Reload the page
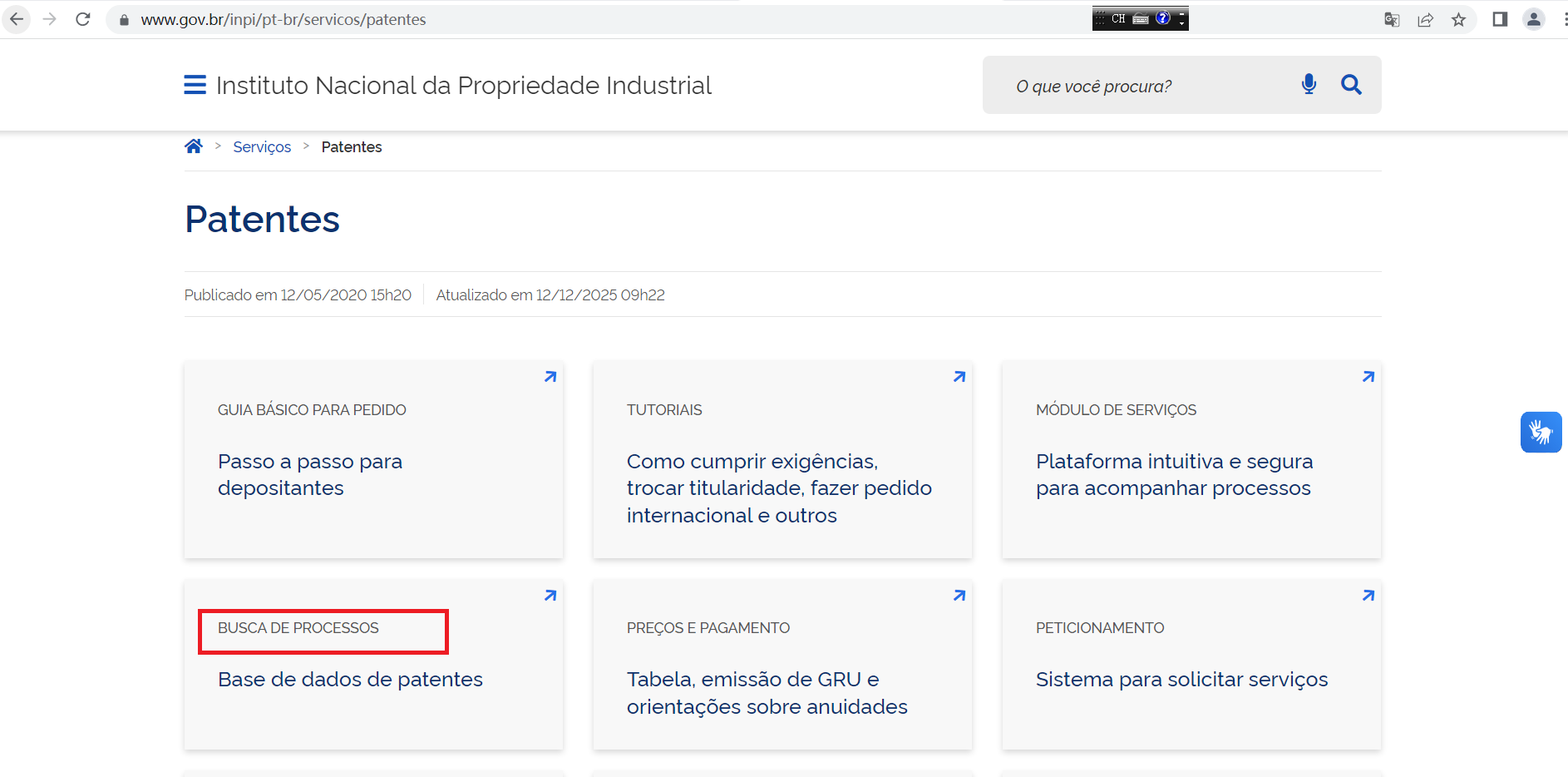Image resolution: width=1568 pixels, height=777 pixels. pos(83,19)
